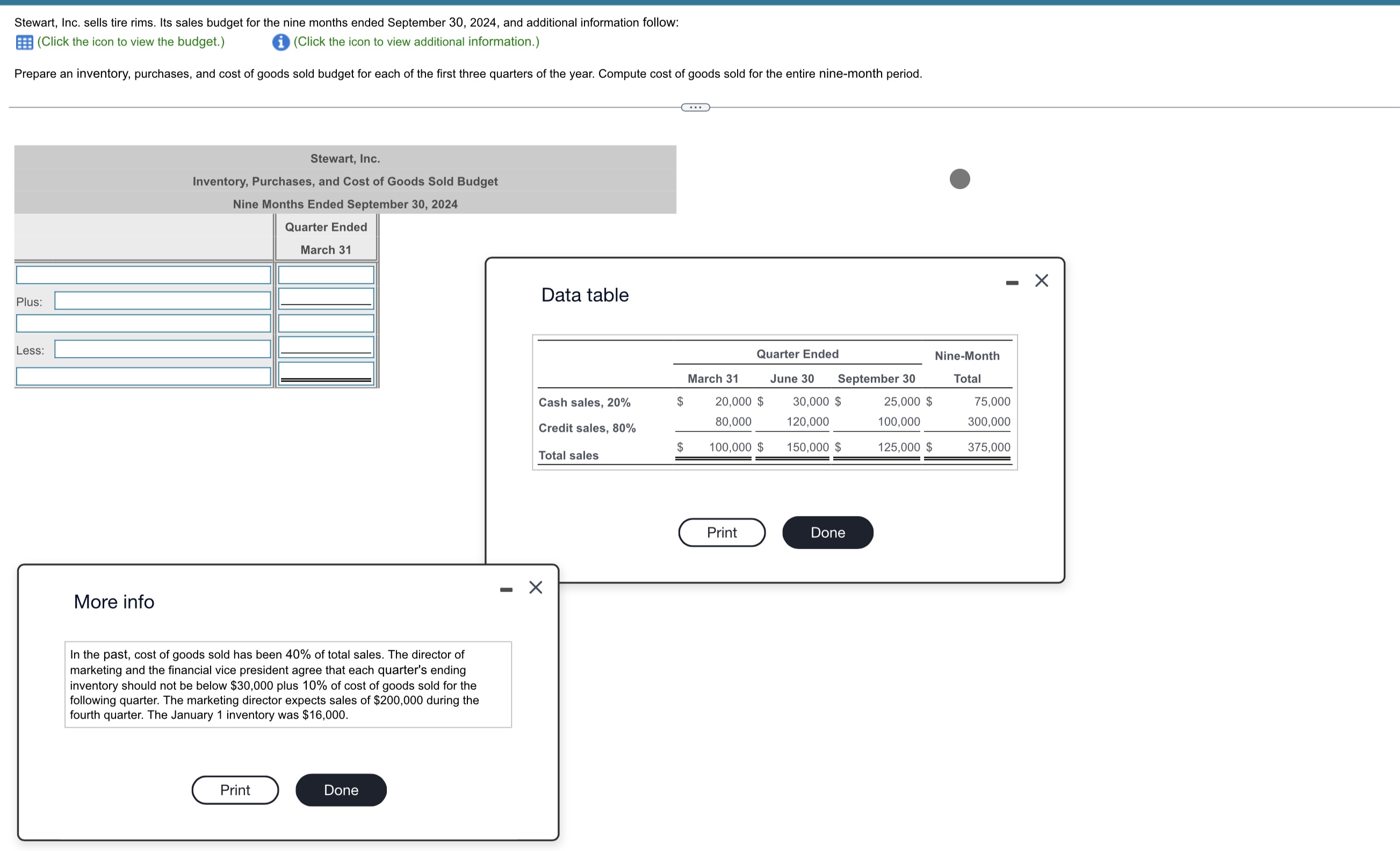The image size is (1400, 851).
Task: Click the blue additional information icon
Action: tap(280, 42)
